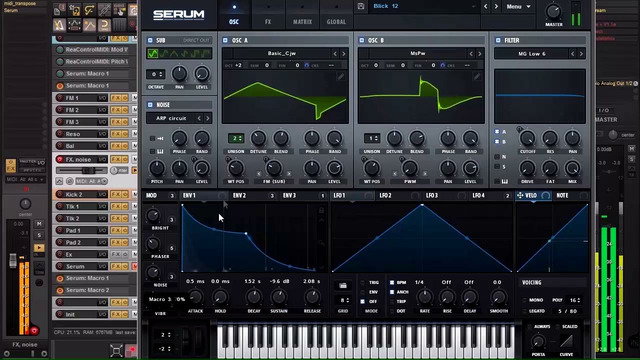Select previous filter type arrow
The image size is (640, 360).
pos(572,54)
